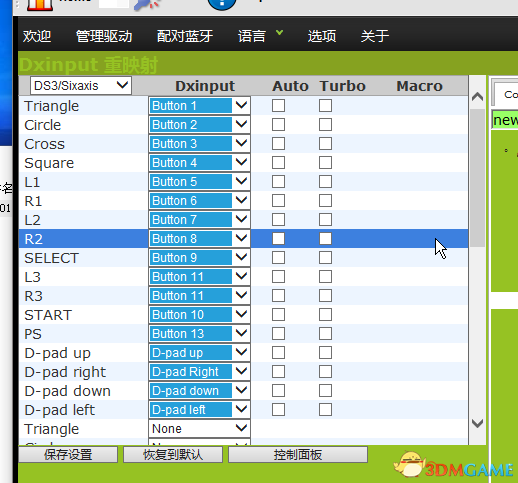The image size is (518, 483).
Task: Enable Turbo for START row
Action: tap(325, 315)
